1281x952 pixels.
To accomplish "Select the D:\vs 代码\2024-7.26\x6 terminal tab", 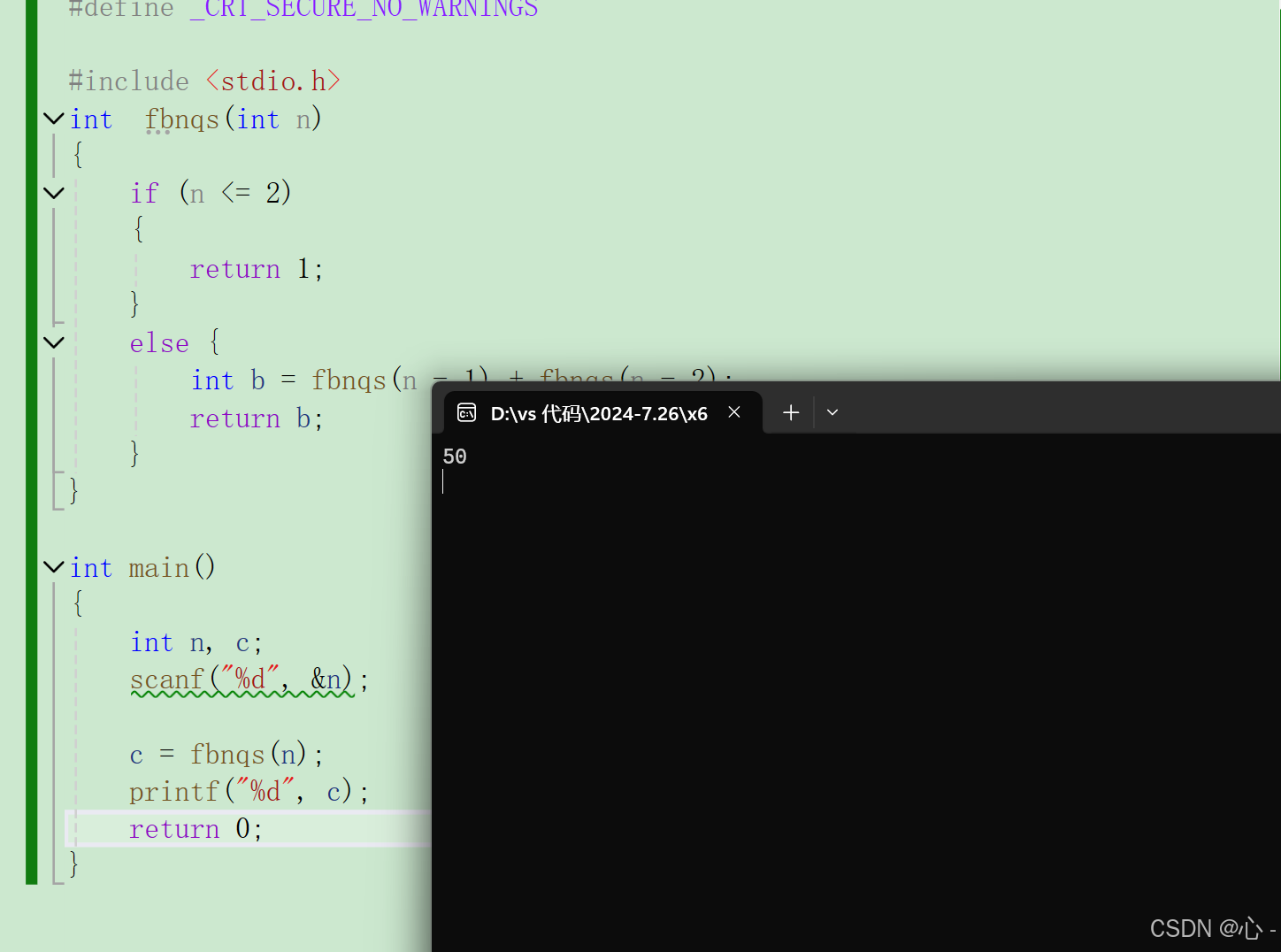I will point(602,413).
